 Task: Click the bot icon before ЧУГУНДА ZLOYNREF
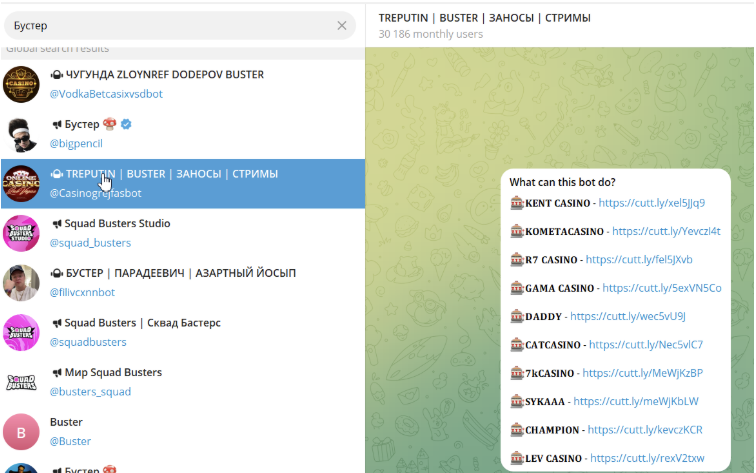(x=56, y=75)
